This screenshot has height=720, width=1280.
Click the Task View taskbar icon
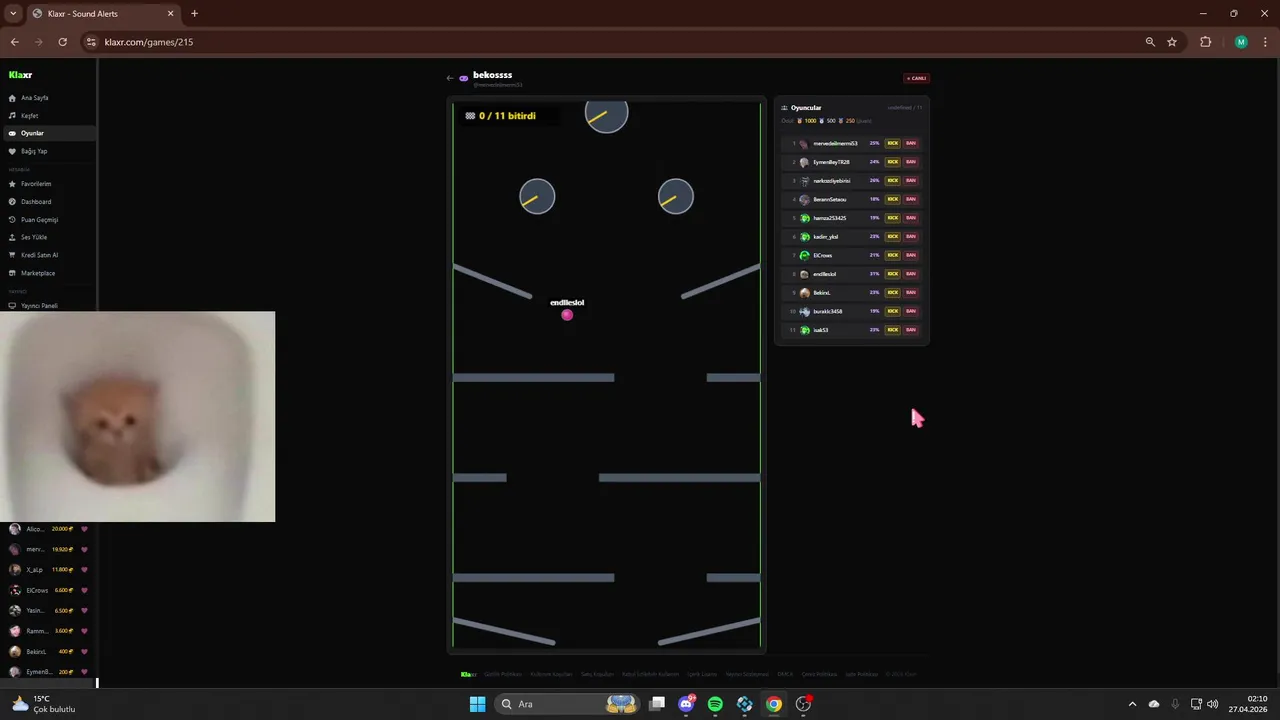pyautogui.click(x=657, y=704)
